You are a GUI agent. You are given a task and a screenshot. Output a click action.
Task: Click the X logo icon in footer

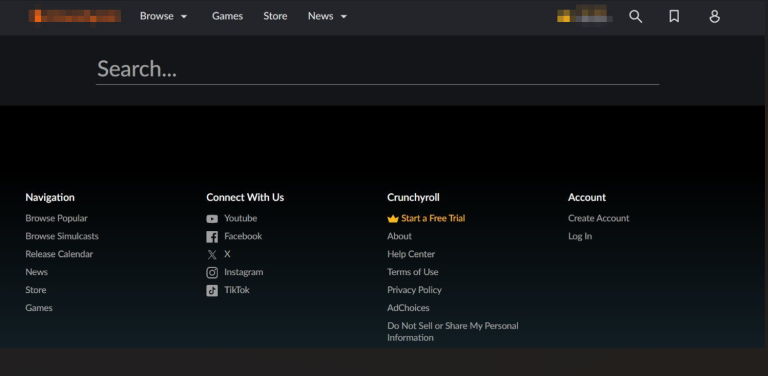click(x=212, y=255)
